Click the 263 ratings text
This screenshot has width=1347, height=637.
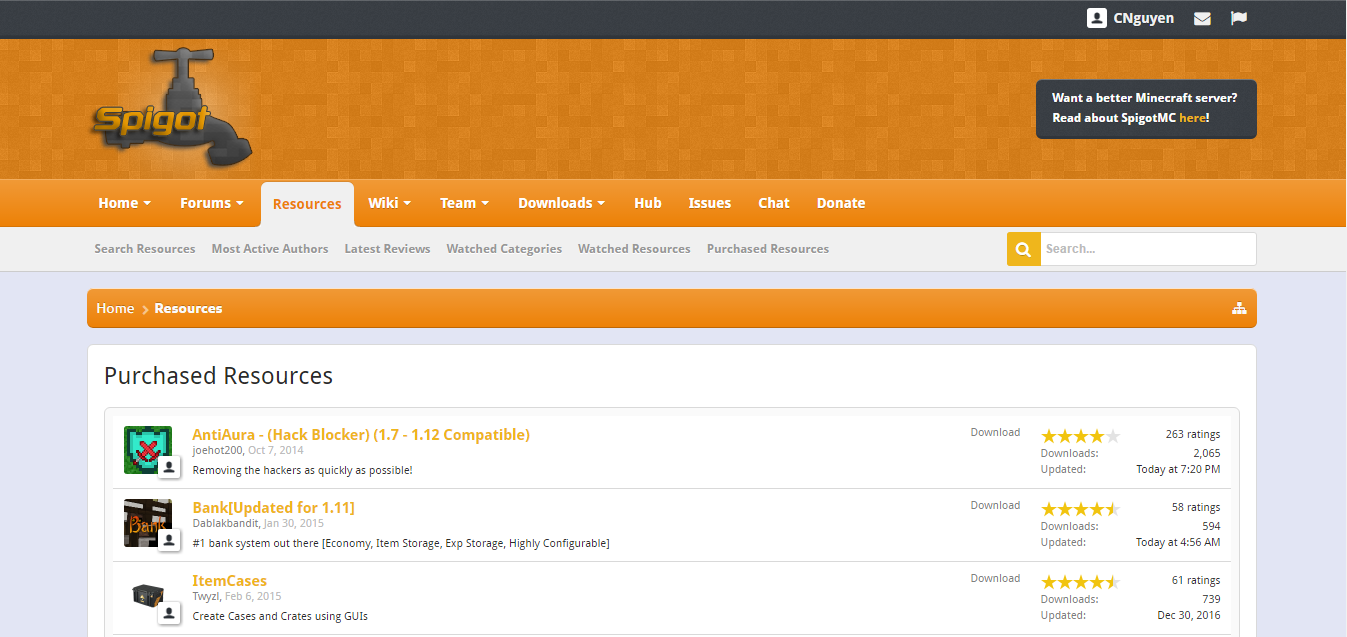pyautogui.click(x=1193, y=434)
